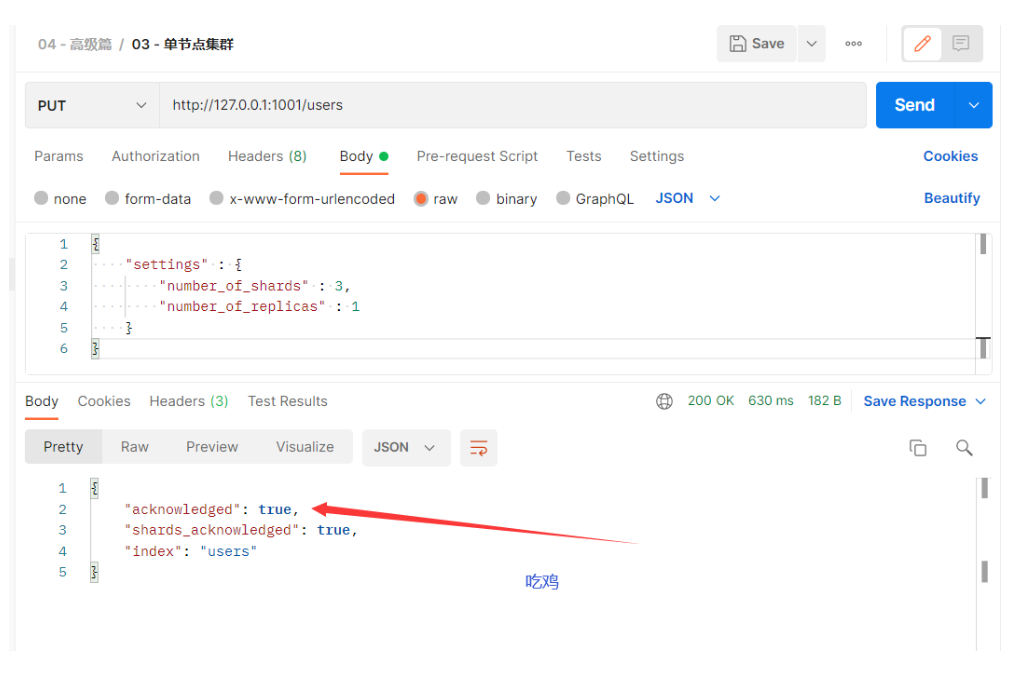
Task: Click the three-dot more options icon
Action: click(853, 44)
